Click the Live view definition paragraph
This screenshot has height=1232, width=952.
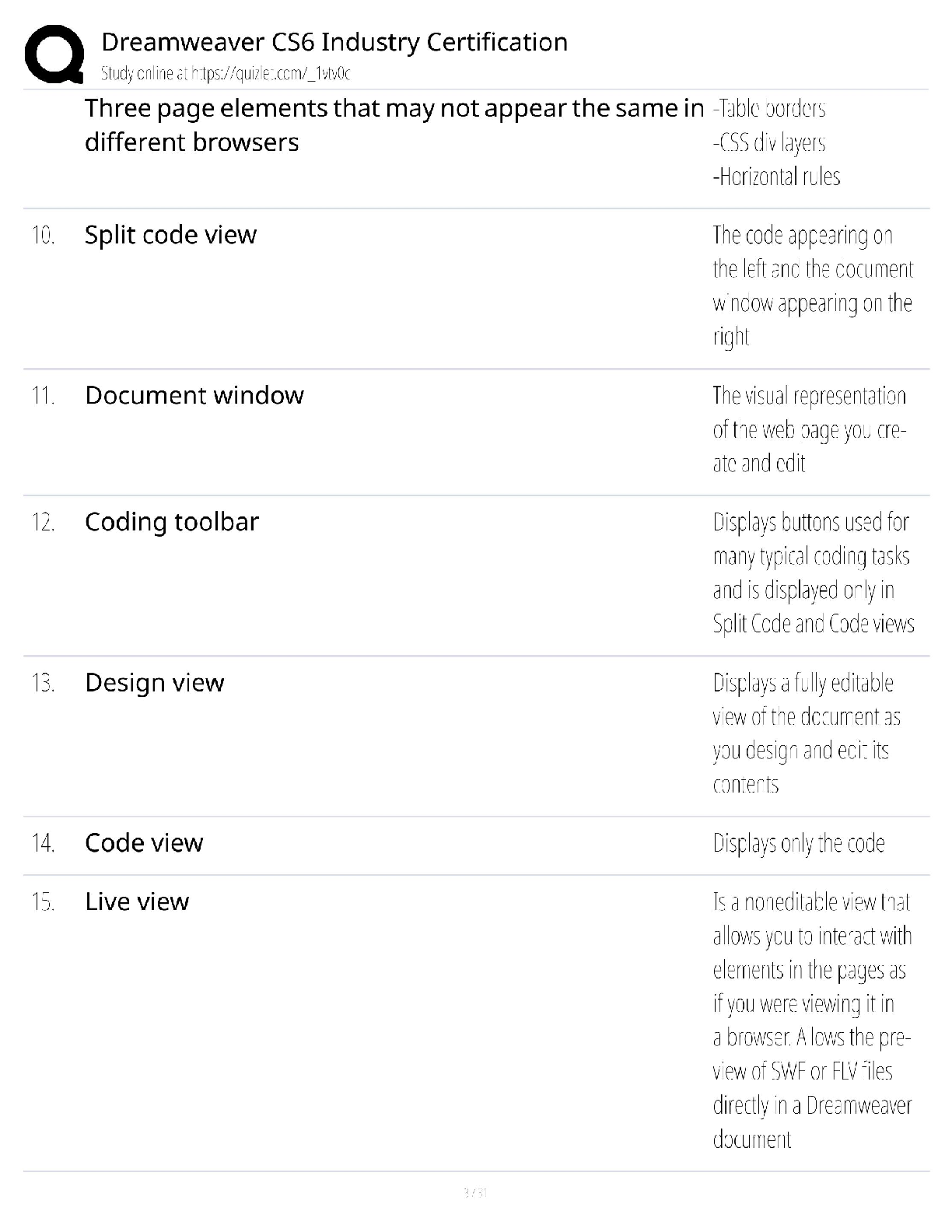812,1020
